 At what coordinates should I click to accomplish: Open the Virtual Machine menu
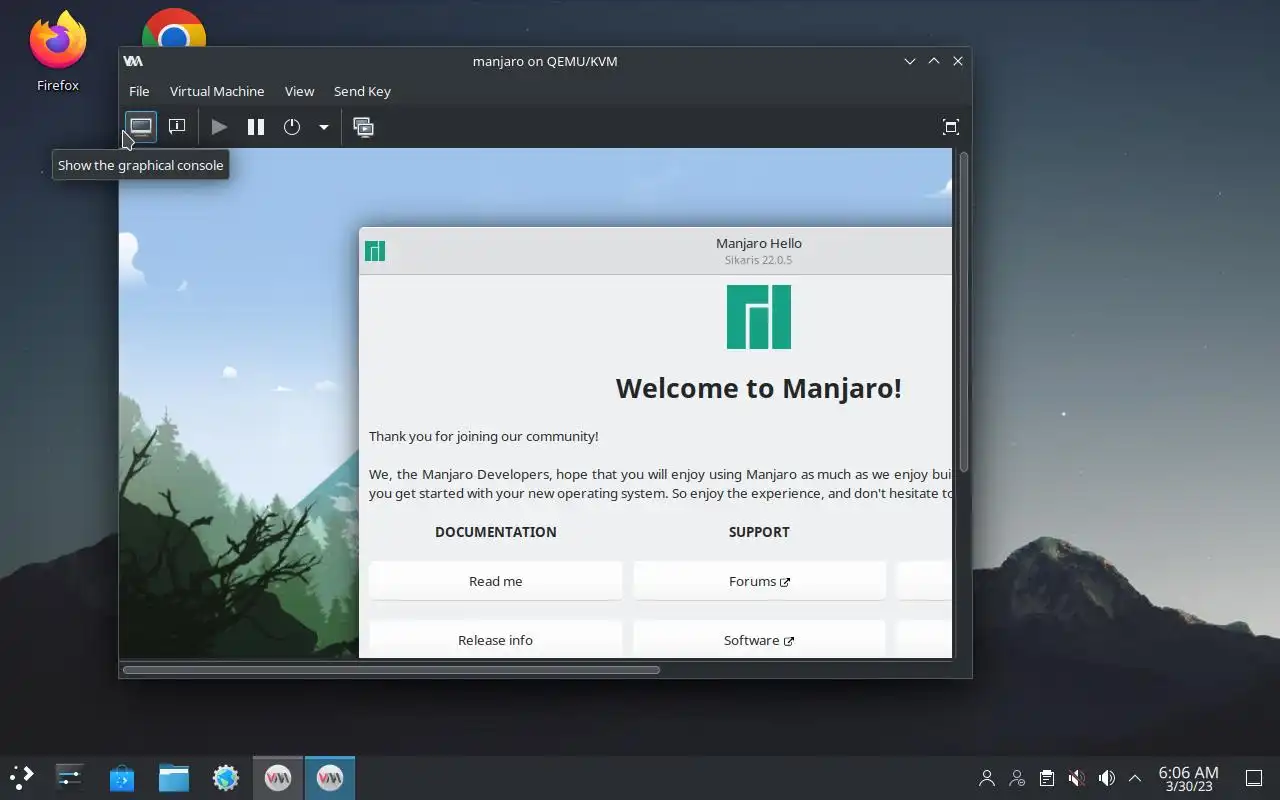217,91
